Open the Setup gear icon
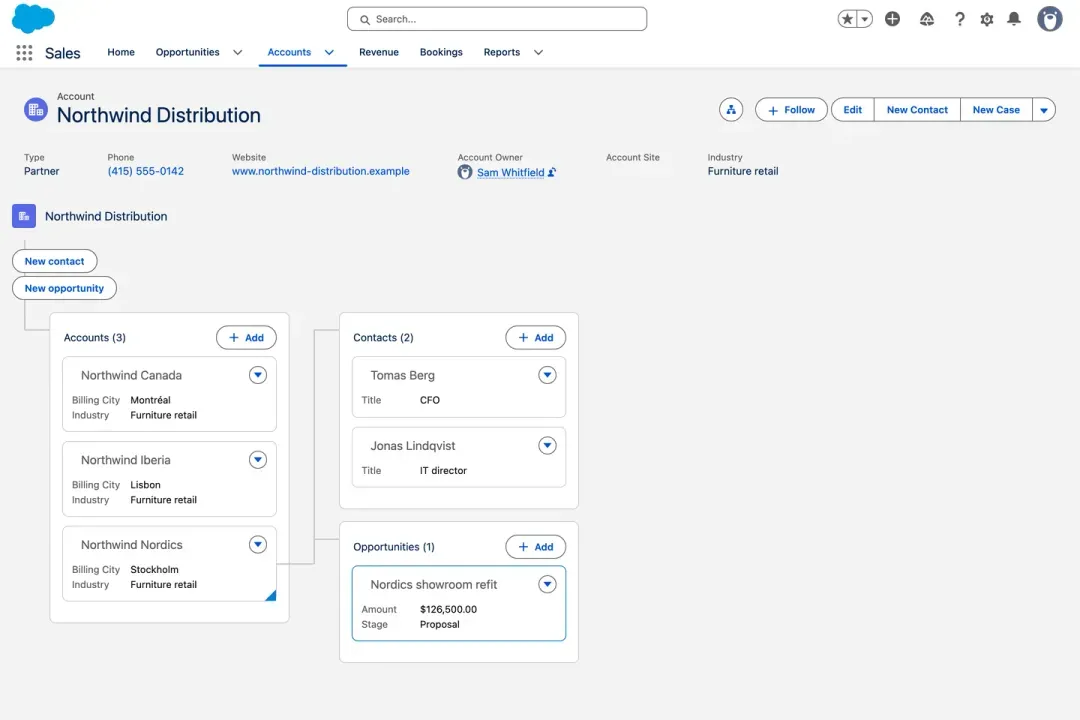 click(987, 19)
